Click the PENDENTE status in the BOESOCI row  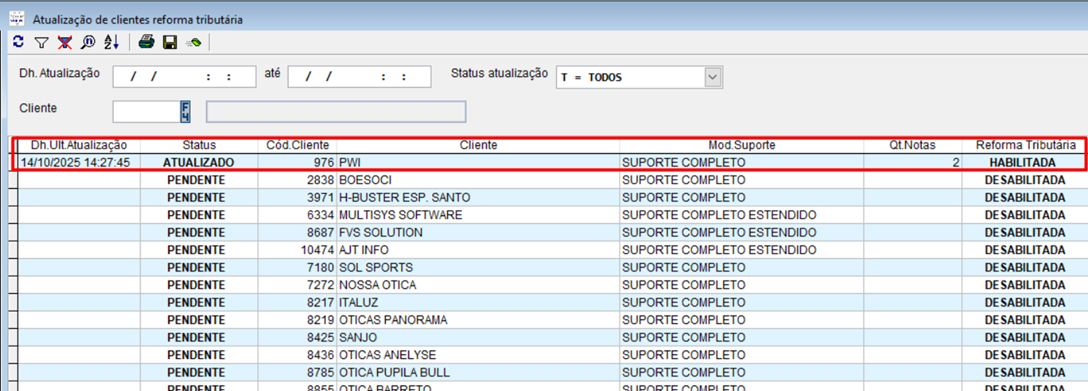(200, 180)
